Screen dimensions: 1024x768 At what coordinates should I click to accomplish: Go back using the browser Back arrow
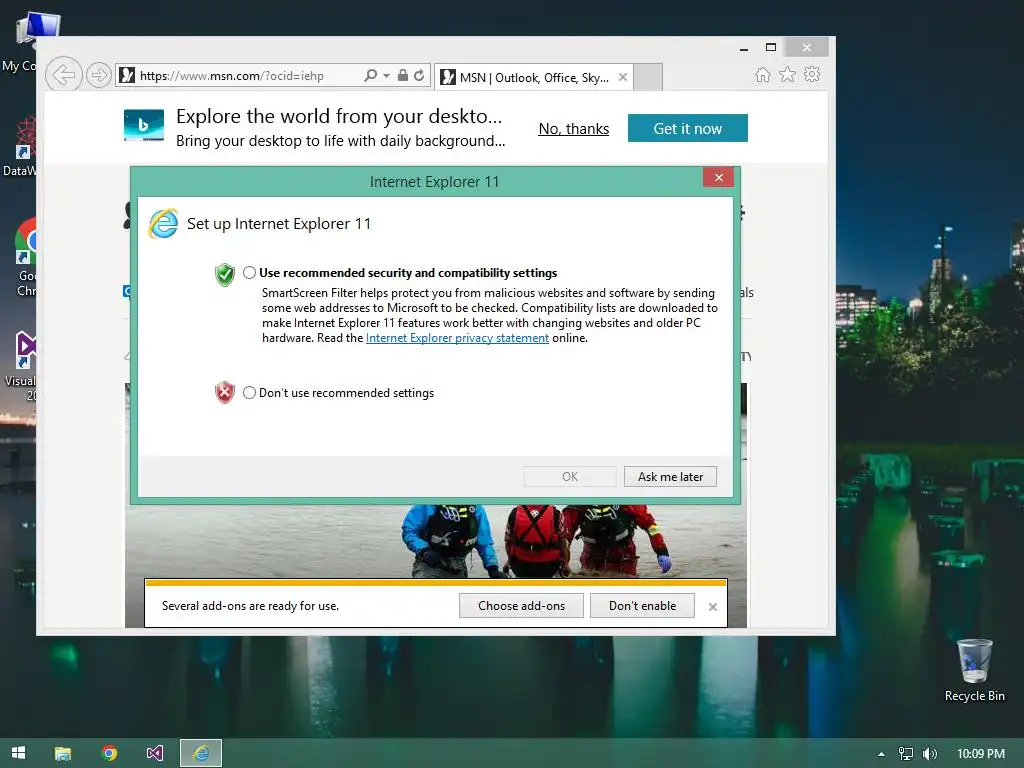pos(64,75)
